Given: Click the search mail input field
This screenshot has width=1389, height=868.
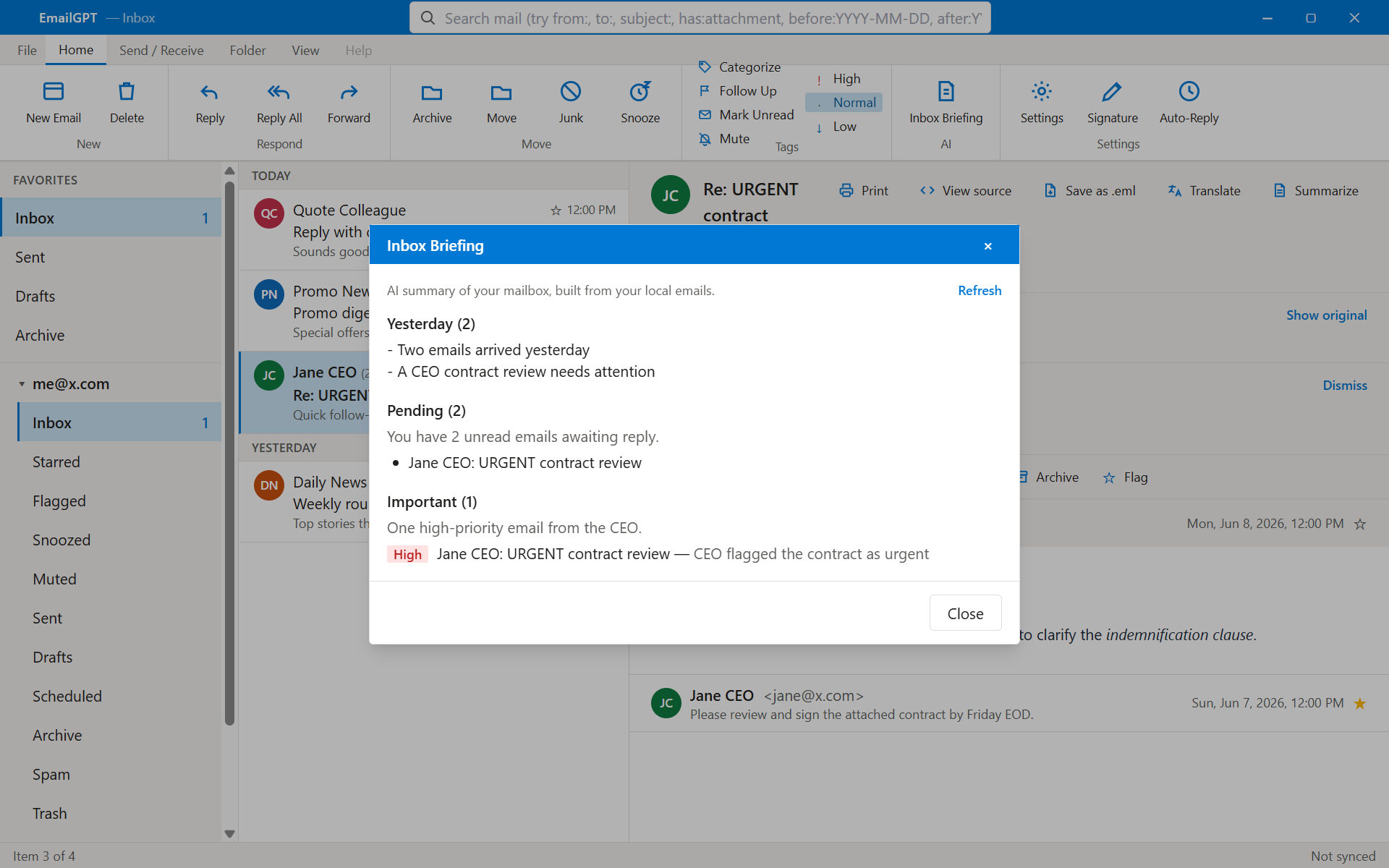Looking at the screenshot, I should pyautogui.click(x=700, y=18).
